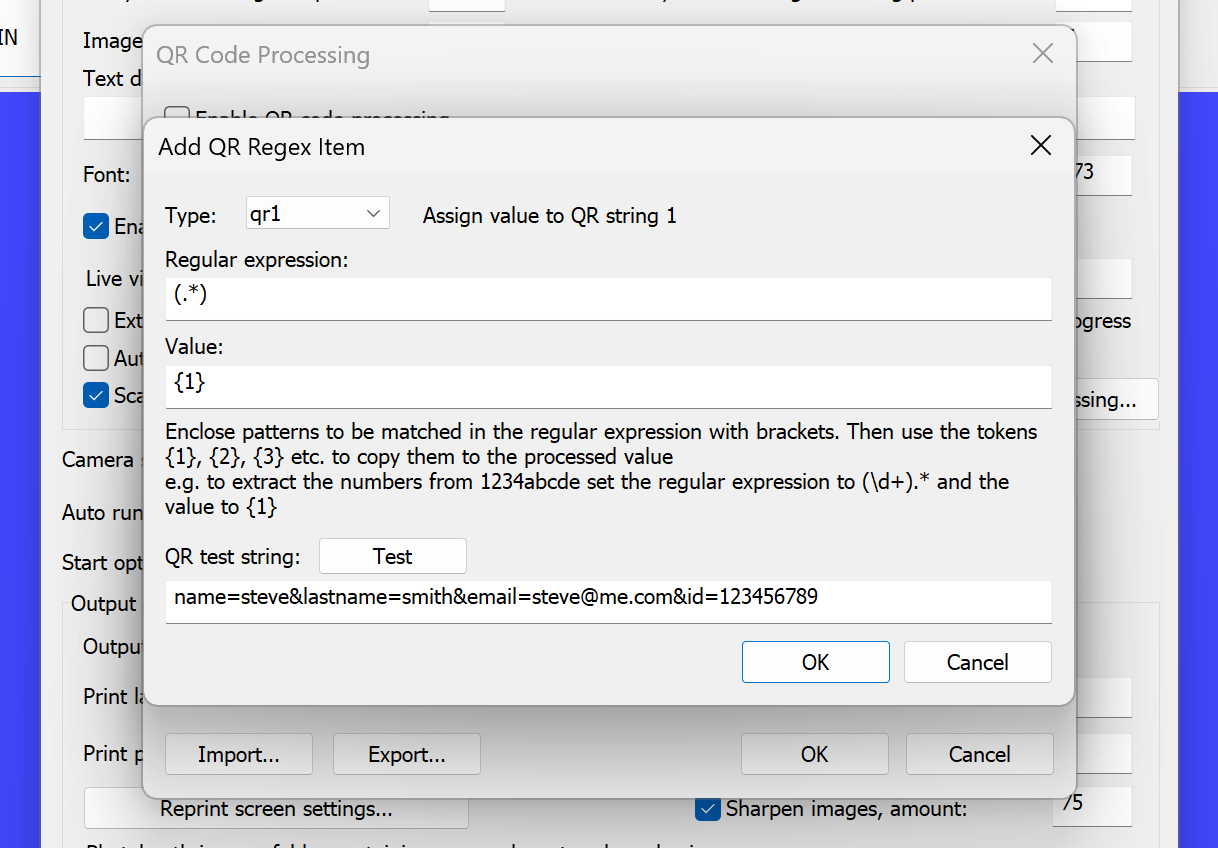Viewport: 1218px width, 848px height.
Task: Cancel the Add QR Regex Item dialog
Action: [977, 662]
